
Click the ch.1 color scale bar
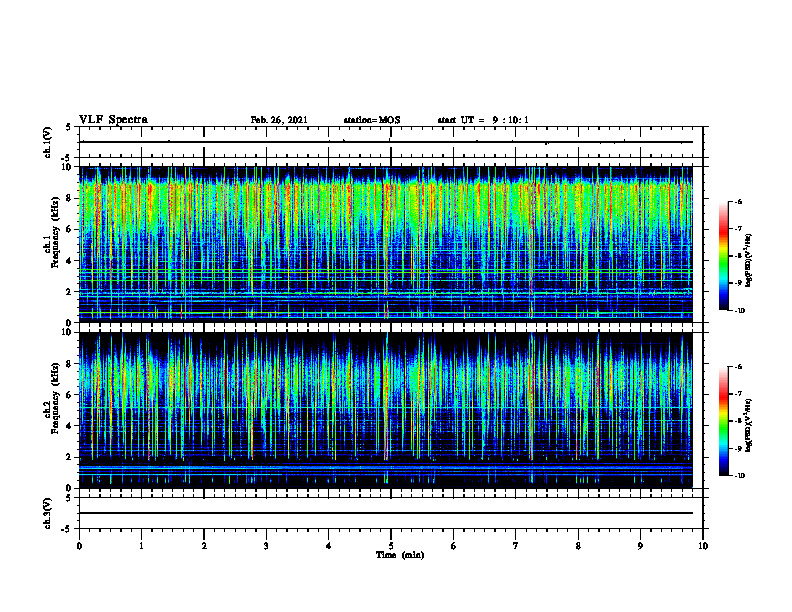click(x=724, y=256)
